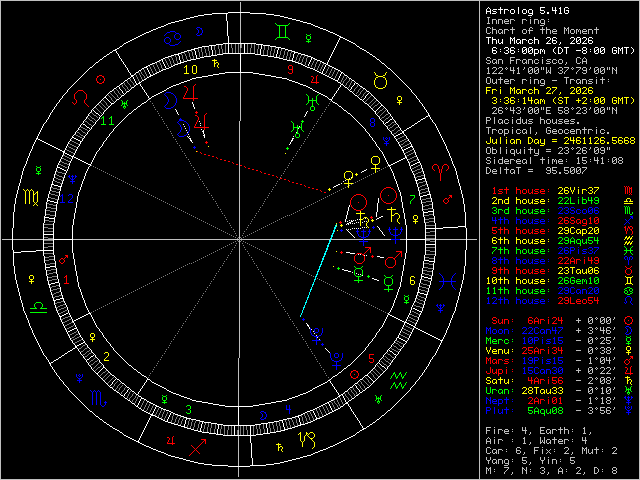Select the Capricorn glyph on the chart wheel
This screenshot has width=640, height=480.
click(307, 437)
